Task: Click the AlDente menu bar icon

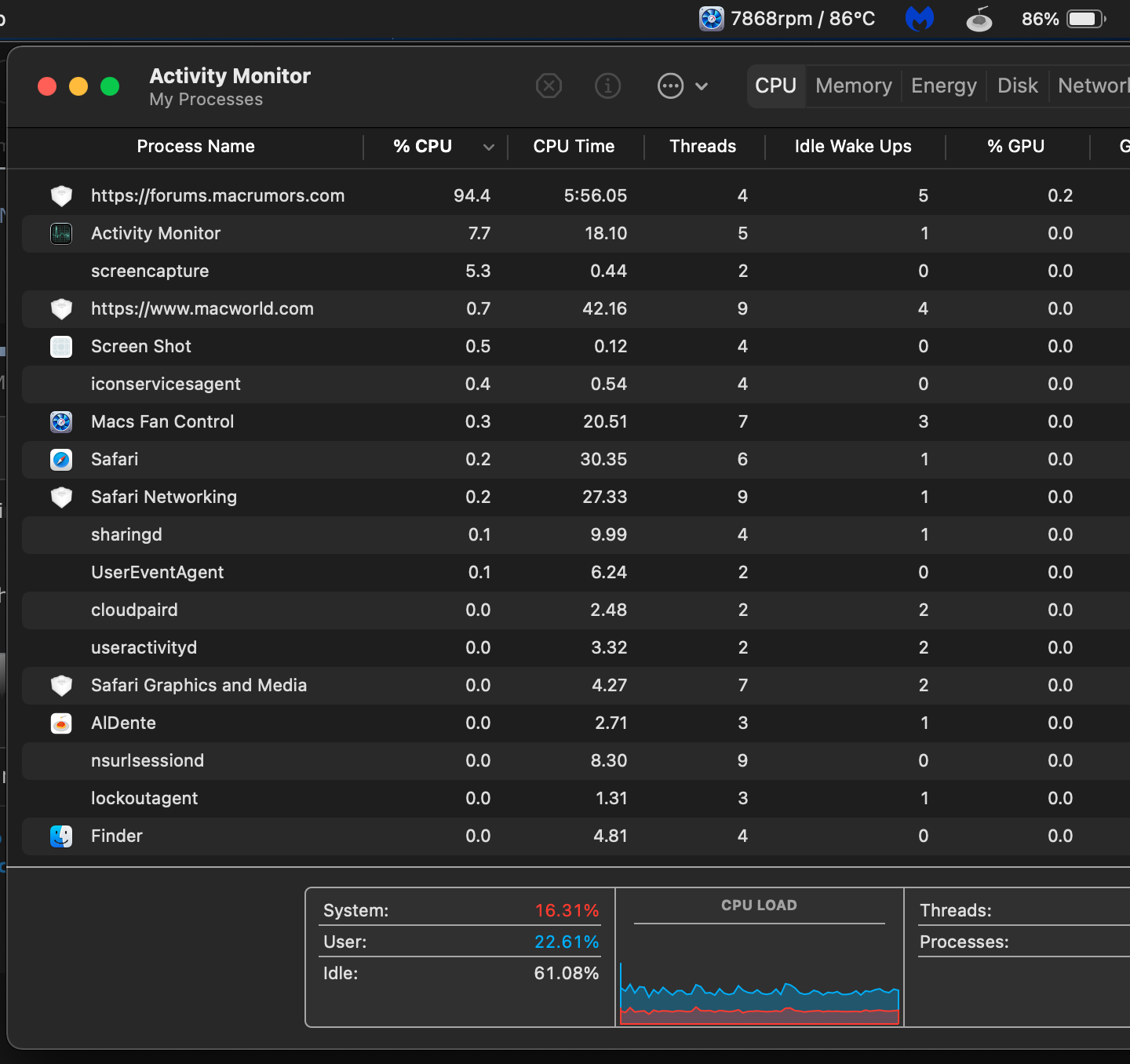Action: pos(979,18)
